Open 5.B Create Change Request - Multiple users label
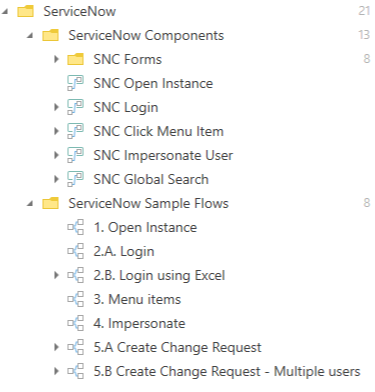The image size is (375, 392). (x=227, y=372)
